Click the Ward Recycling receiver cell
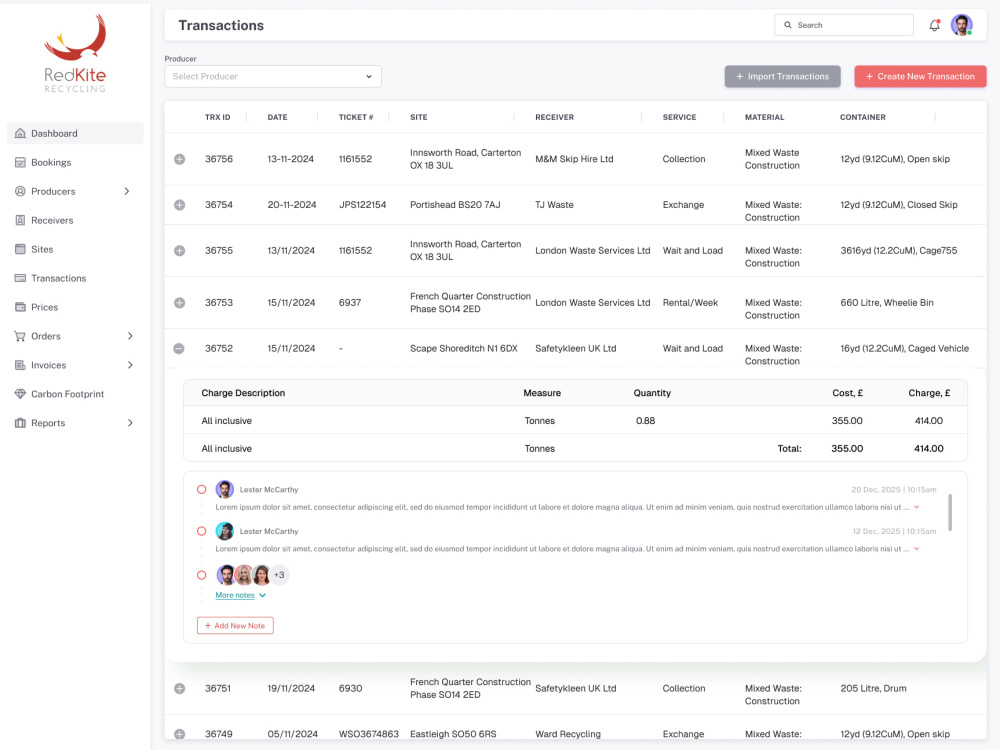The height and width of the screenshot is (750, 1000). tap(568, 734)
